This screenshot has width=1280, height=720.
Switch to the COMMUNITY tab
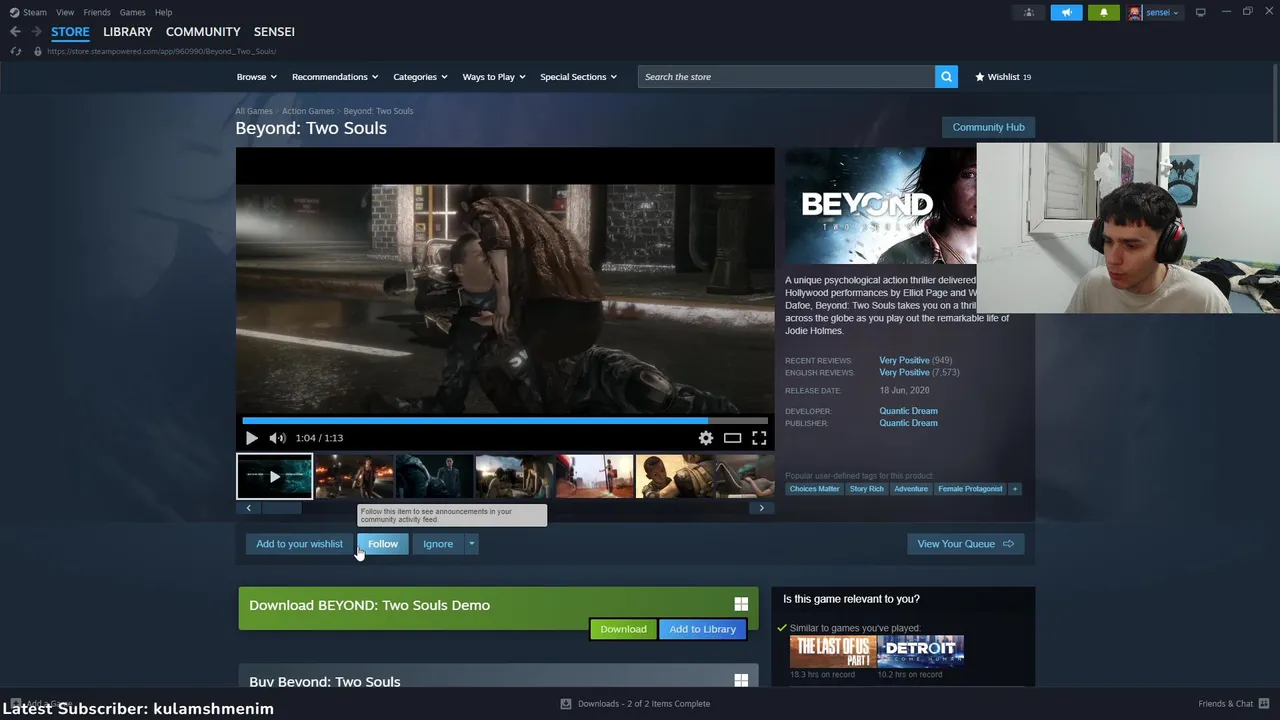point(203,32)
